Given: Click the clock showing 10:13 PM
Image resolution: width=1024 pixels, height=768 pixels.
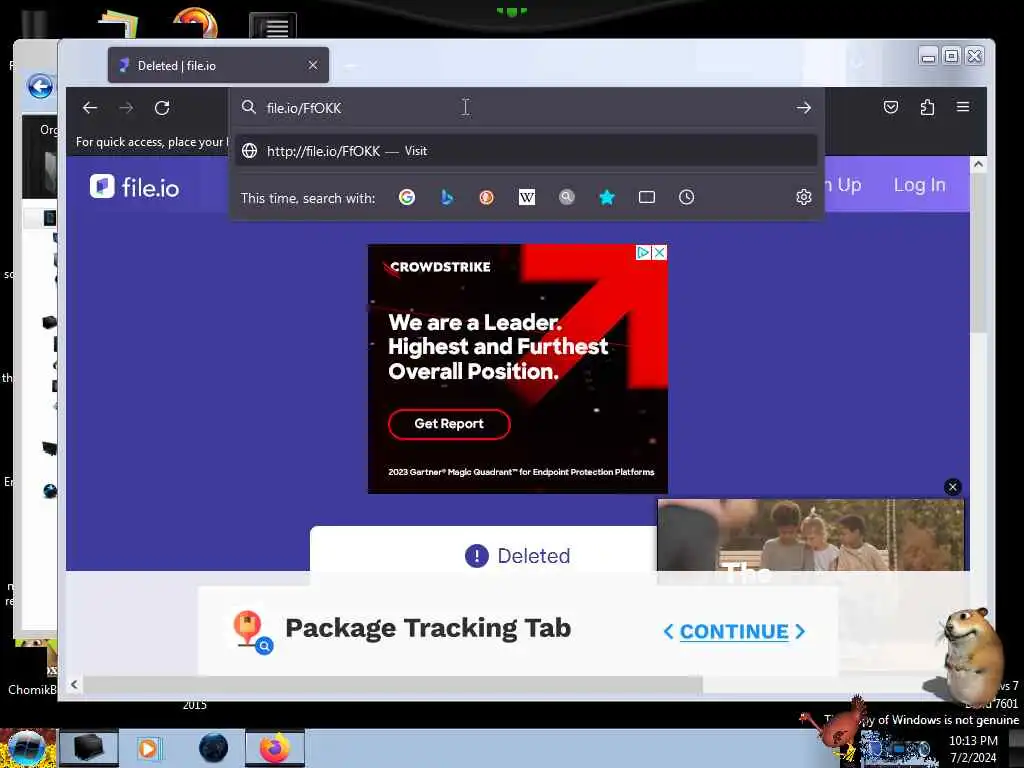Looking at the screenshot, I should point(973,741).
